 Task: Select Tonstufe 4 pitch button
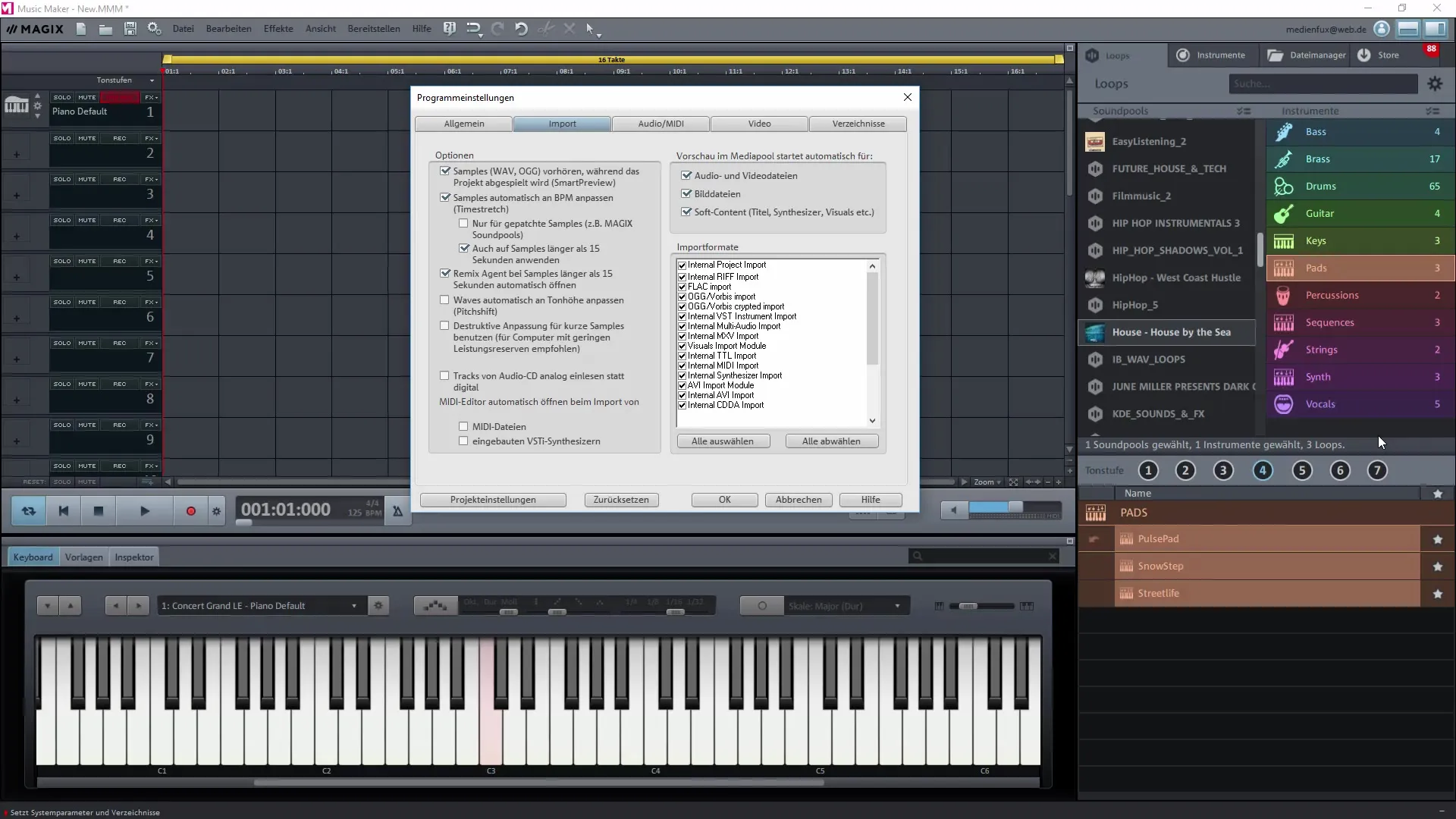(1262, 471)
